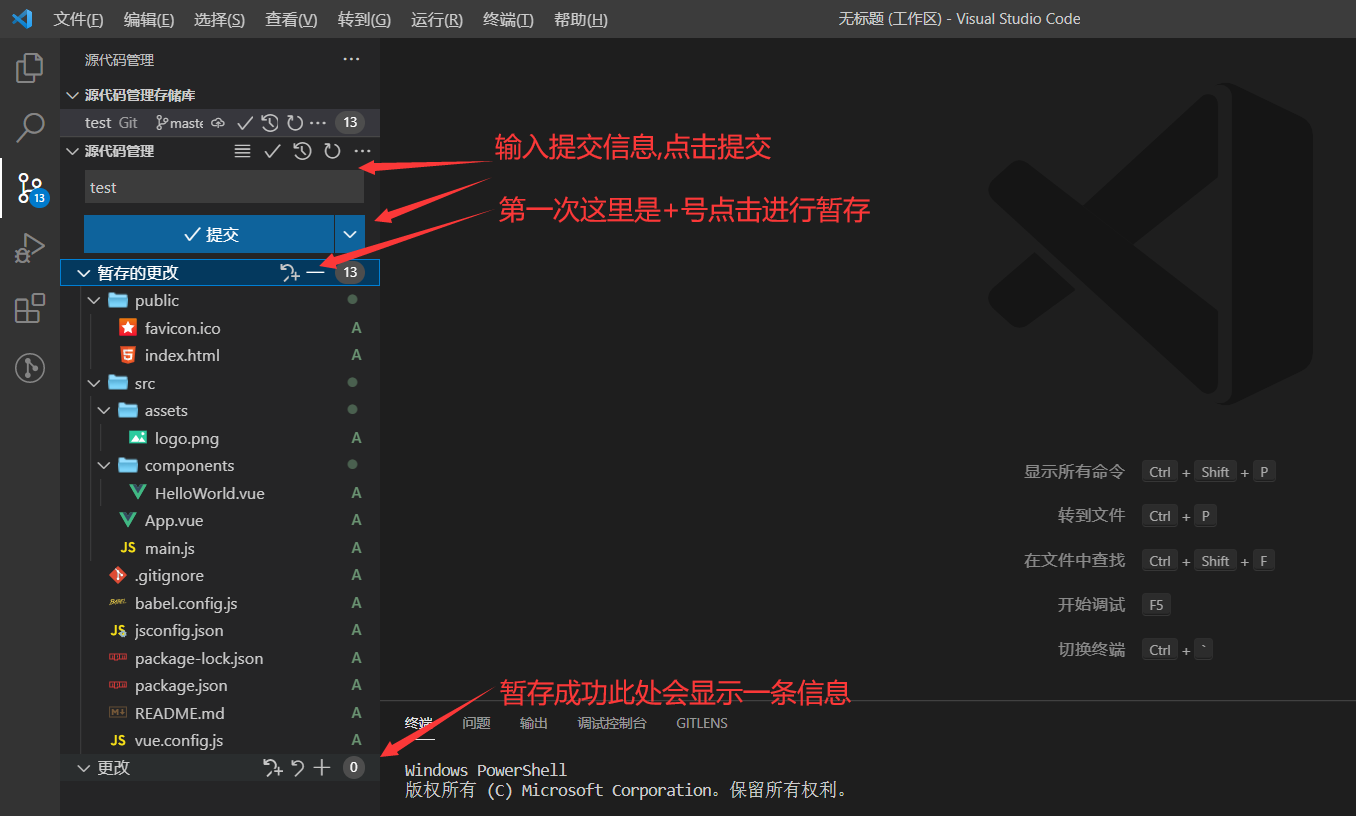Switch to the GITLENS panel tab

(x=702, y=723)
